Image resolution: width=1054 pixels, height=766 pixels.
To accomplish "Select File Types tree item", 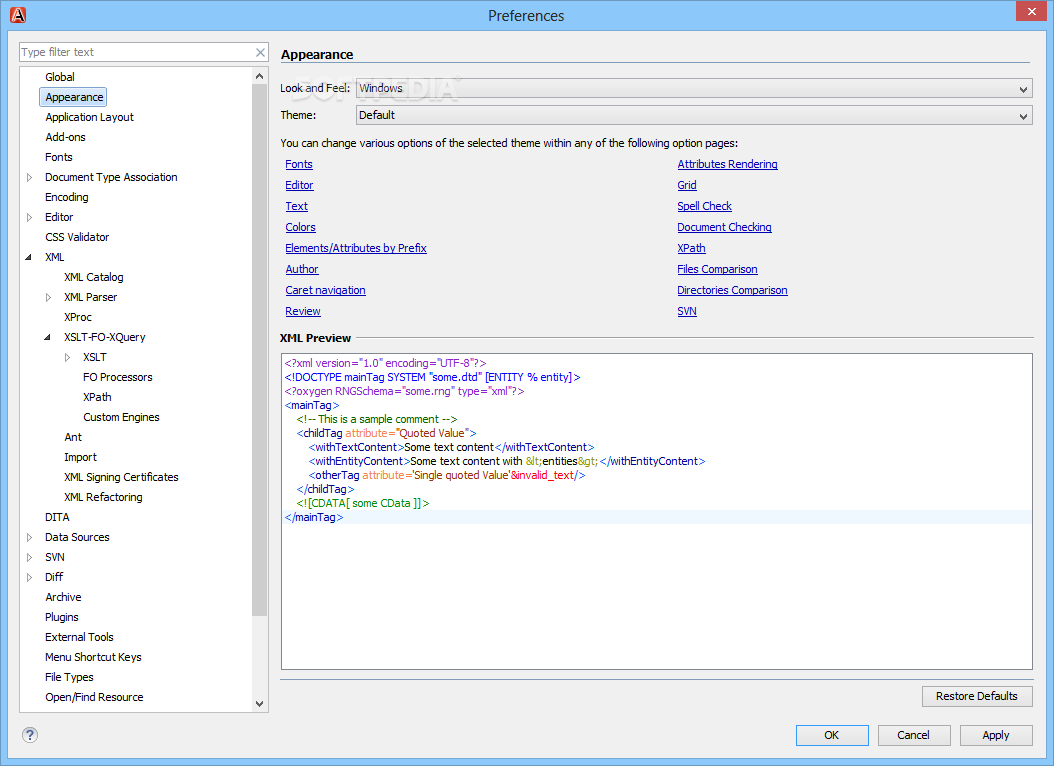I will click(69, 677).
